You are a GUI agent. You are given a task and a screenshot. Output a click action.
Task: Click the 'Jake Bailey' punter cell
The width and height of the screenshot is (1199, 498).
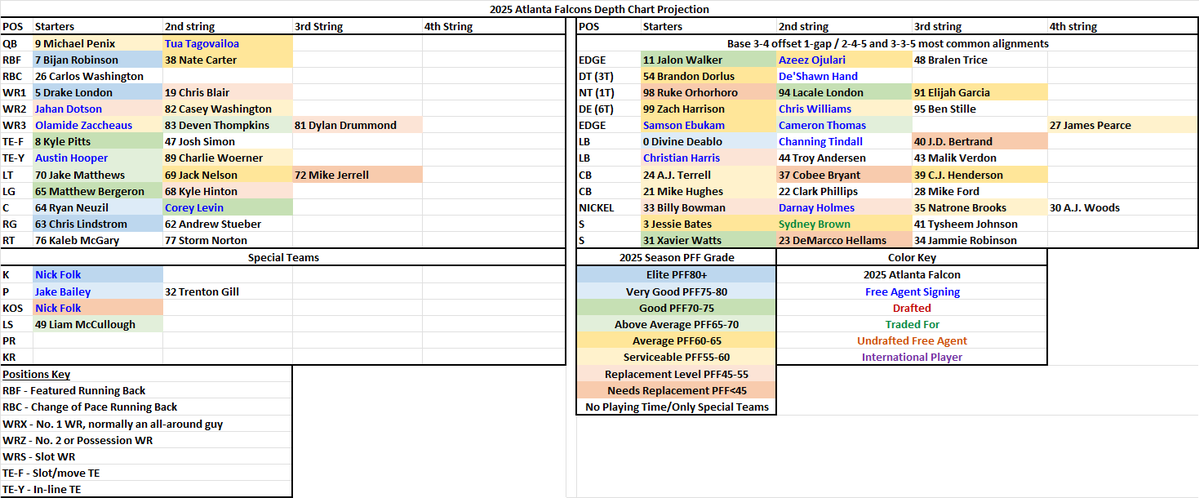(x=98, y=291)
